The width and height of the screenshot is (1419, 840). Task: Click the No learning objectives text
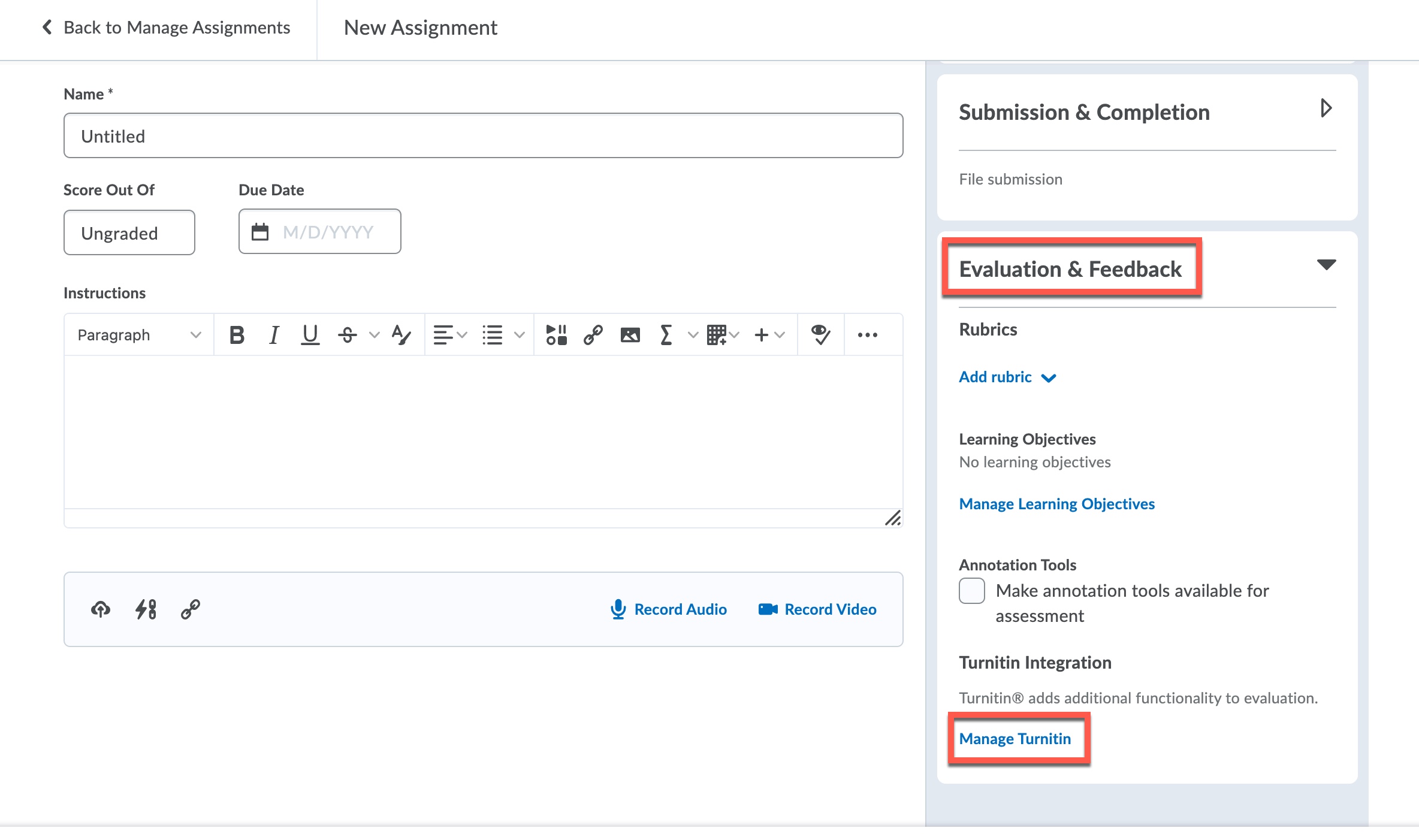(x=1034, y=462)
